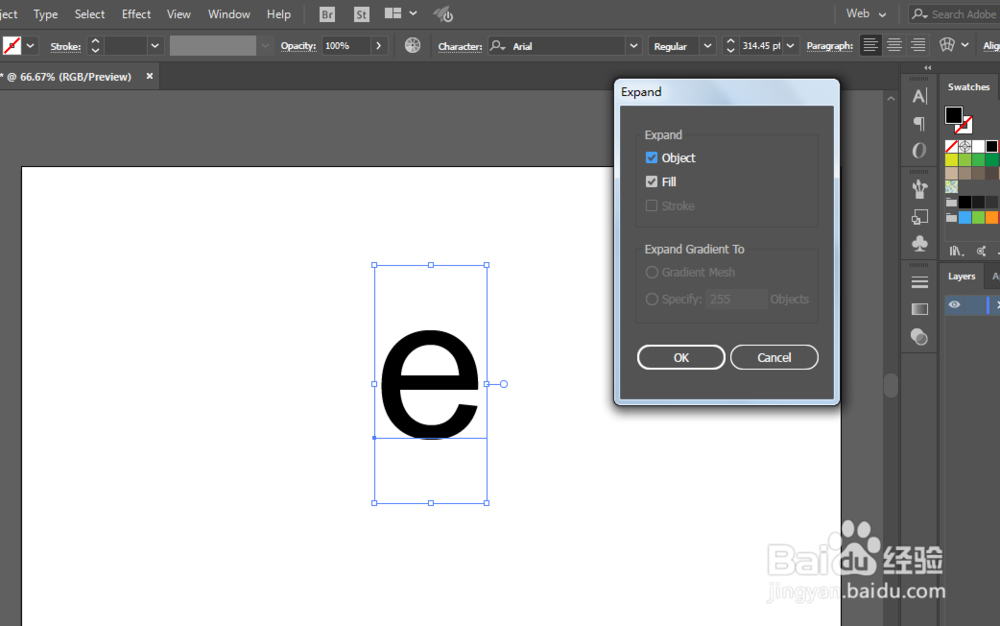Click the Recolor Artwork wheel icon

pyautogui.click(x=413, y=45)
